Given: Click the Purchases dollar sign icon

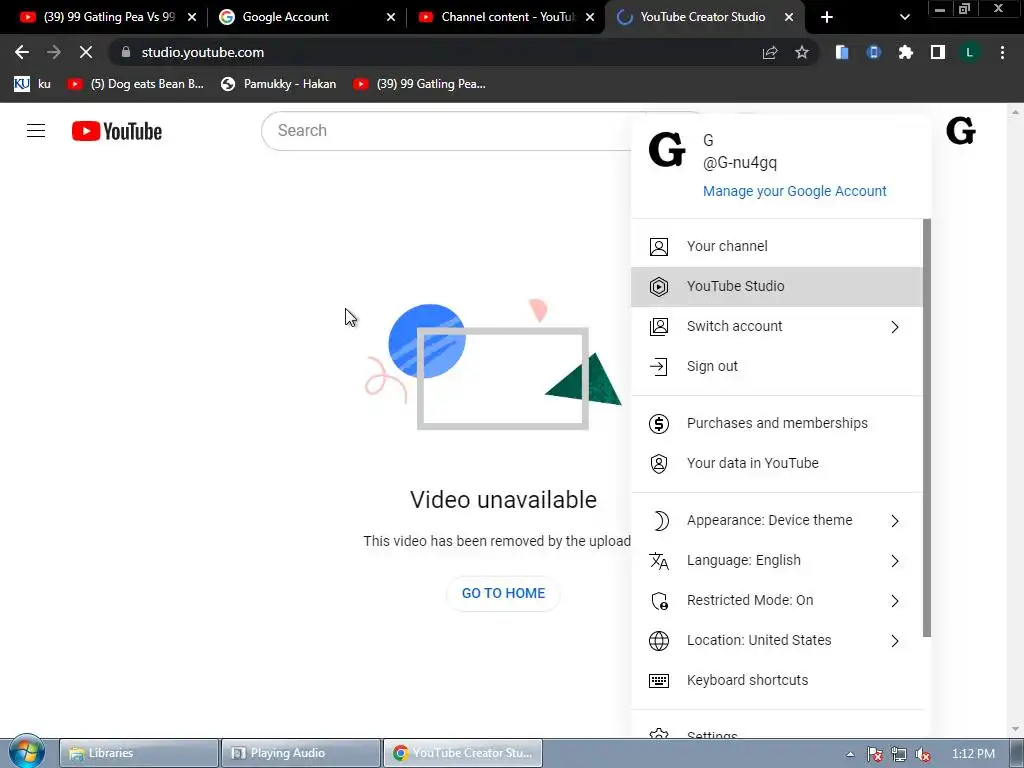Looking at the screenshot, I should point(659,424).
